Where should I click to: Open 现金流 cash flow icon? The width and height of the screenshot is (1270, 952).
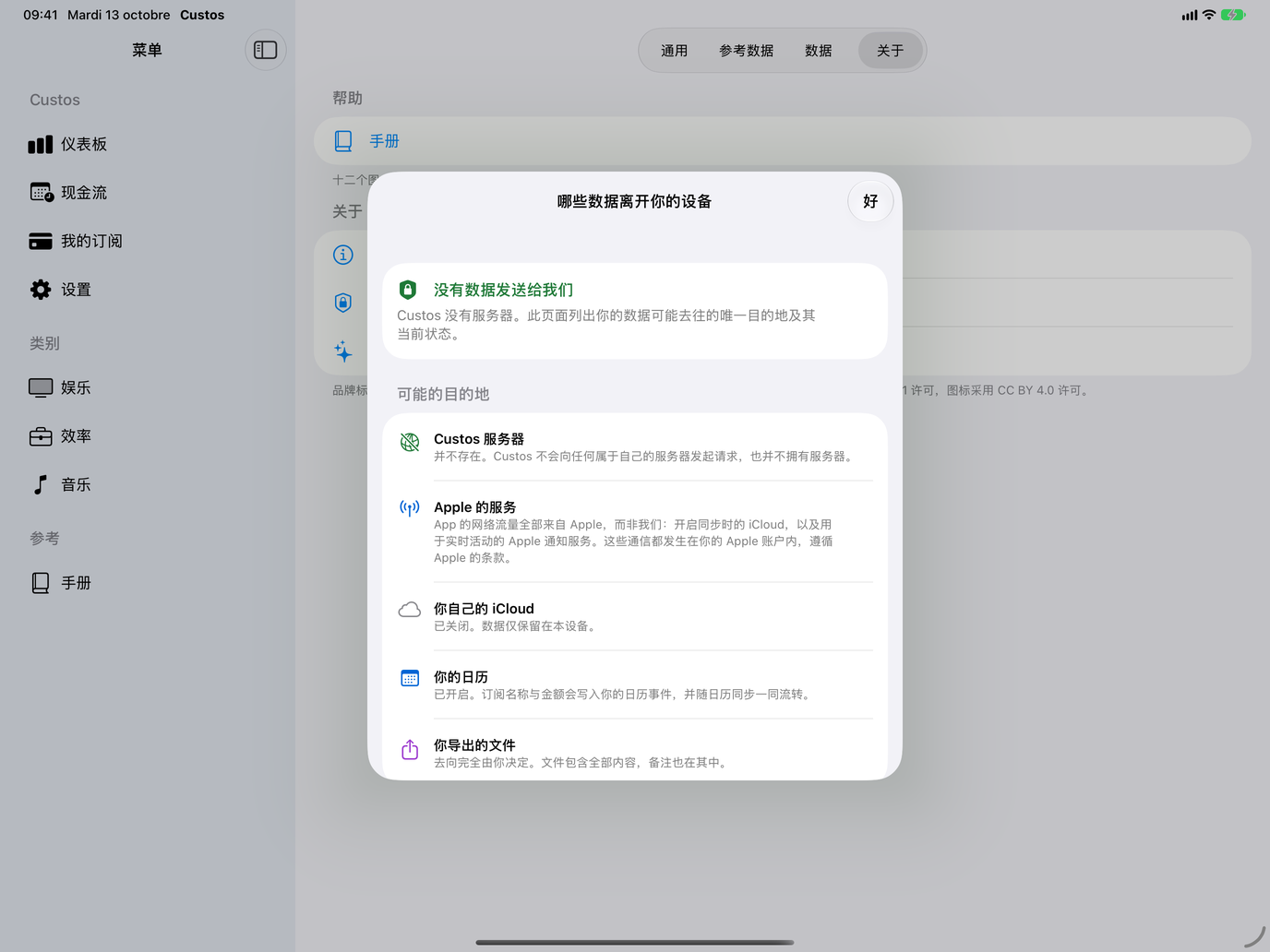[x=41, y=193]
